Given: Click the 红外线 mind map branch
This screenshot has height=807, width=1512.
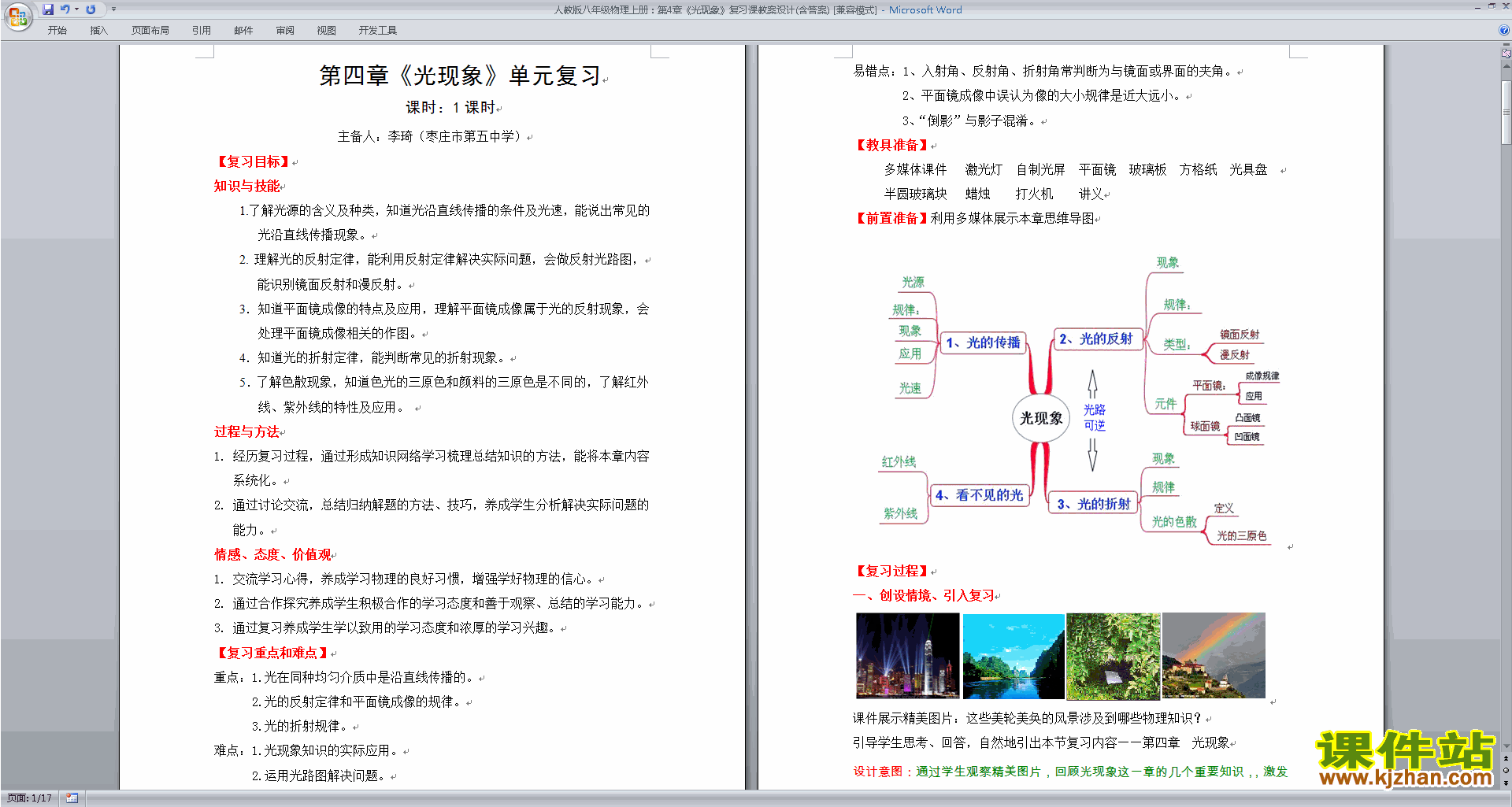Looking at the screenshot, I should point(899,461).
